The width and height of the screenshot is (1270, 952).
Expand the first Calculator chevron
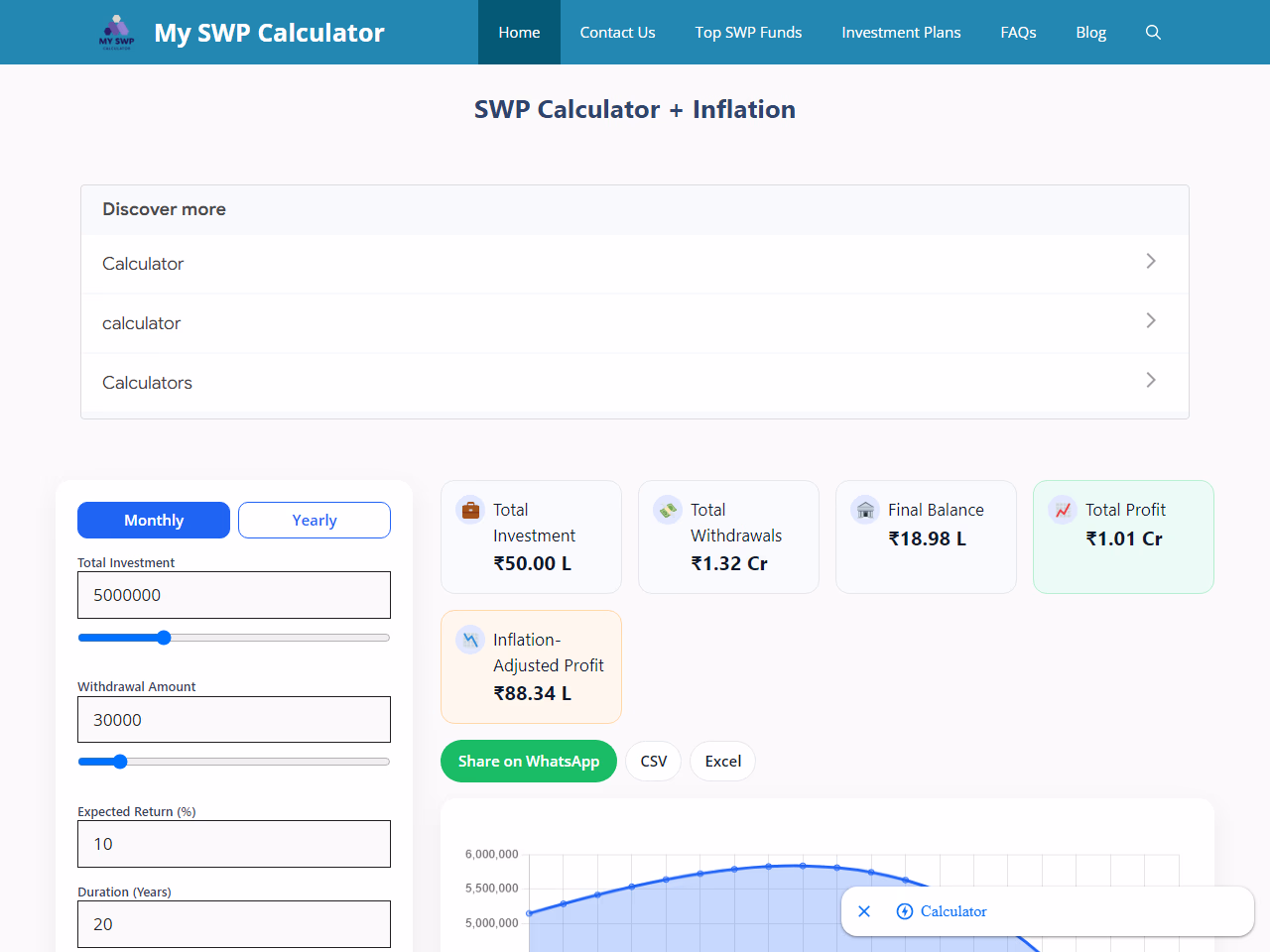coord(1151,261)
